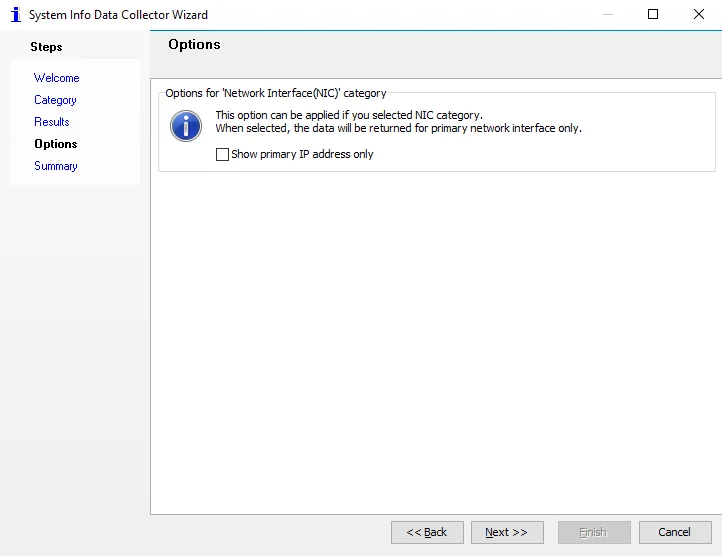Close the System Info Data Collector Wizard
This screenshot has height=556, width=722.
[699, 14]
